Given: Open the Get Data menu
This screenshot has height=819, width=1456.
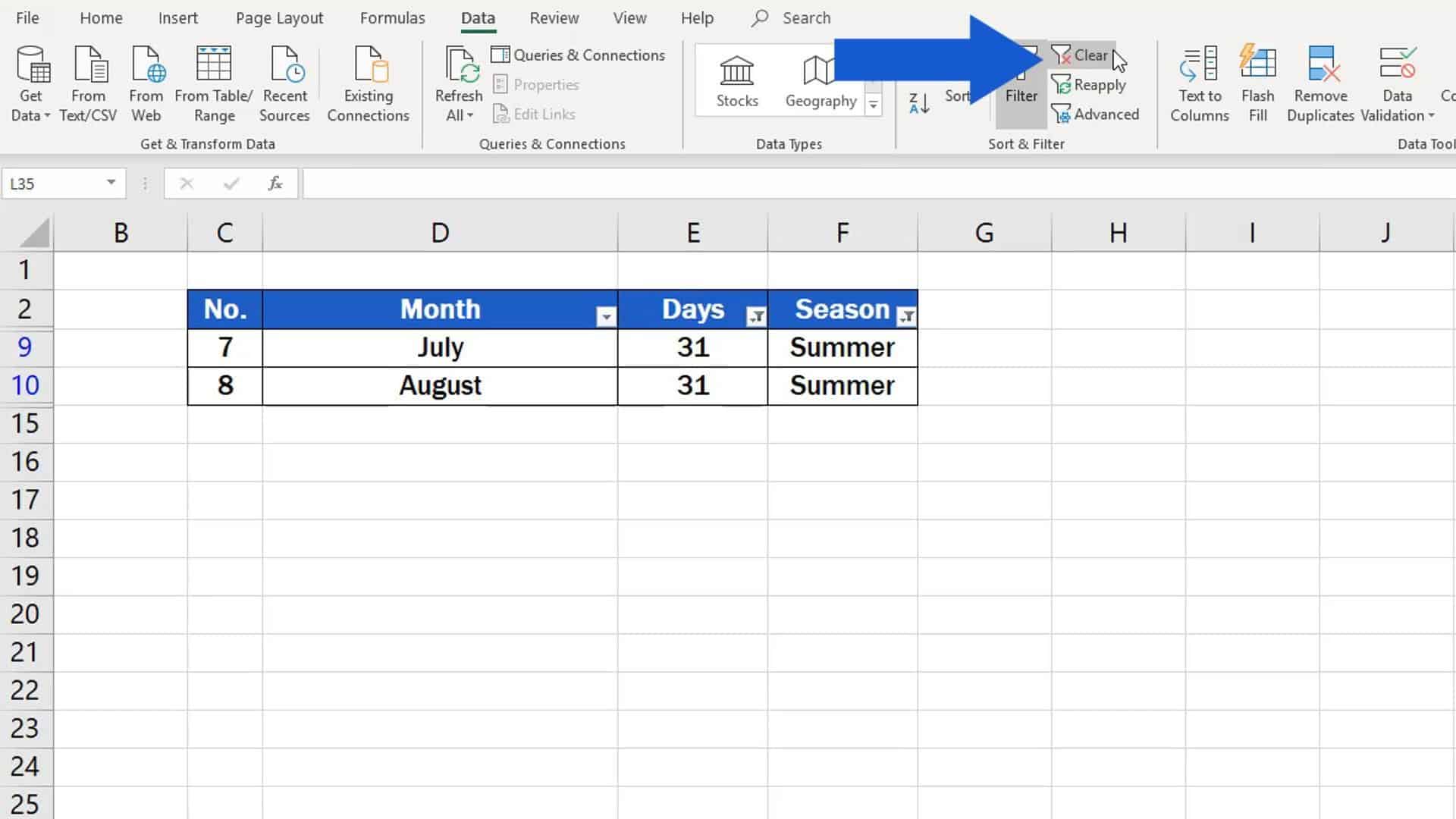Looking at the screenshot, I should click(x=31, y=83).
